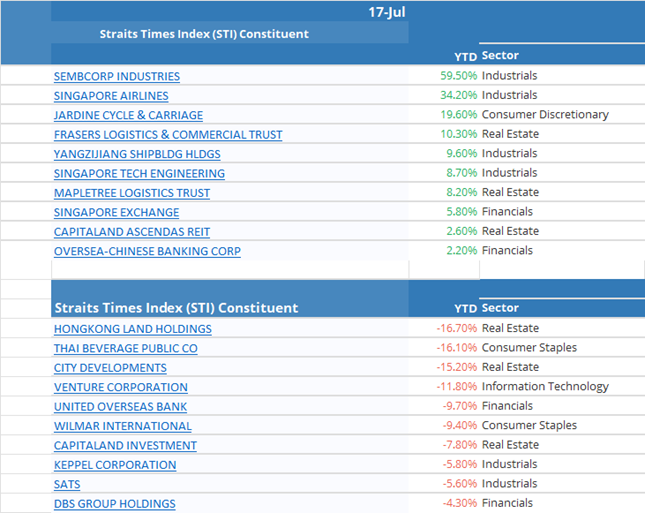Open the SINGAPORE EXCHANGE link

[x=116, y=212]
